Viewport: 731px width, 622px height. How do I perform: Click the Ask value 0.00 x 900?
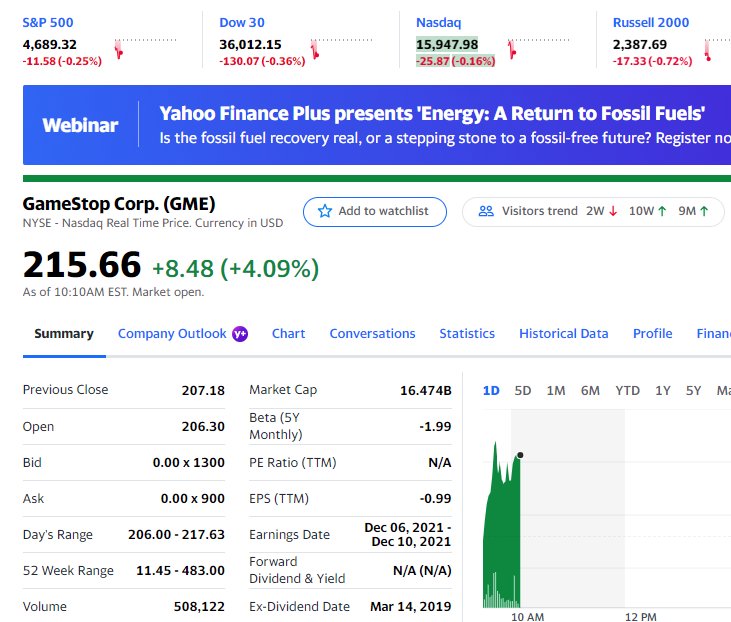(193, 498)
